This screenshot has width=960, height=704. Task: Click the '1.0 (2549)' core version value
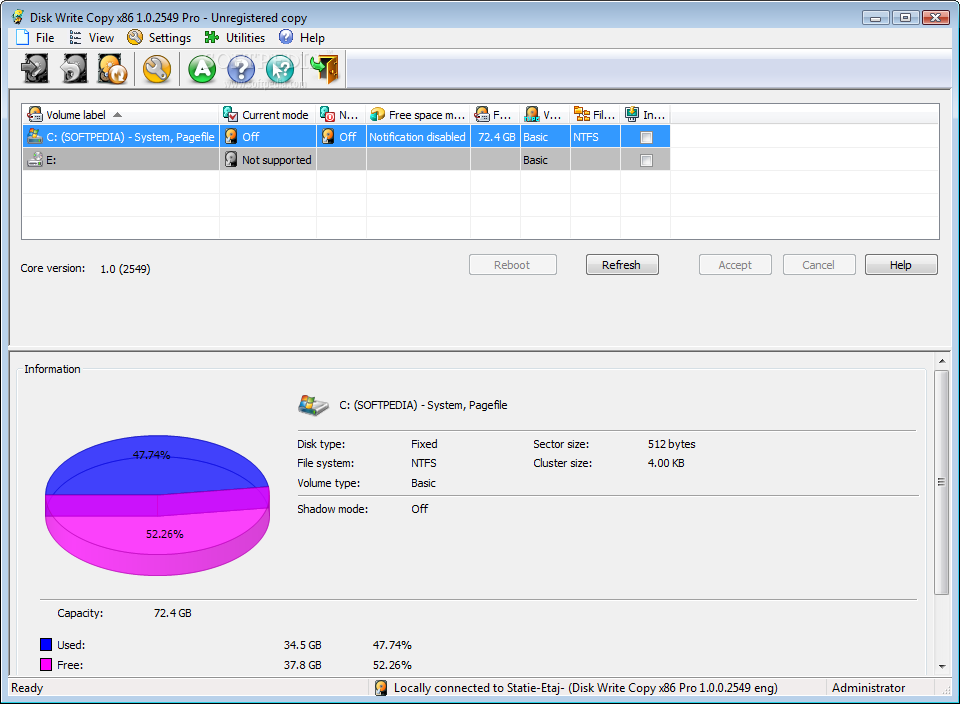click(x=126, y=269)
